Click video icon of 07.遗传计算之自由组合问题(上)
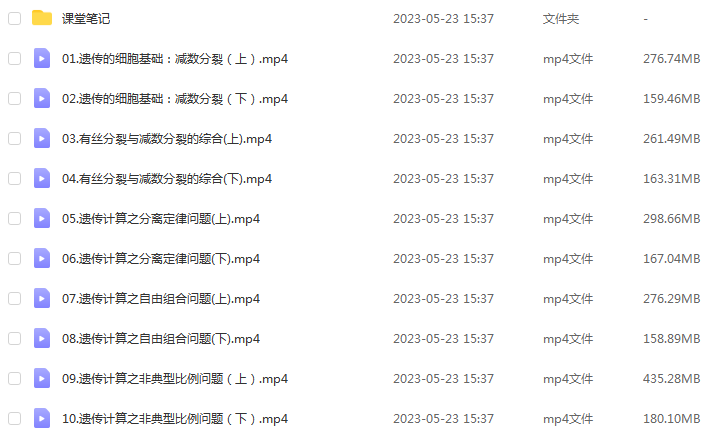 click(x=42, y=298)
